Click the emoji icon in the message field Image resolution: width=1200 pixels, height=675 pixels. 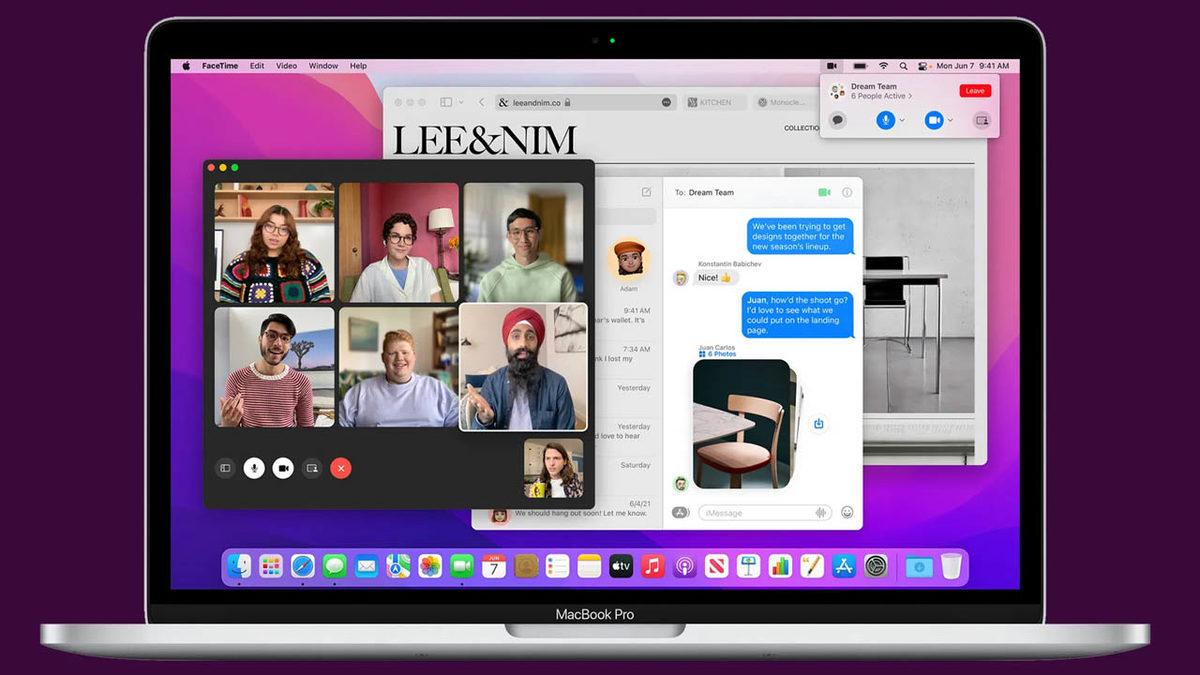click(x=847, y=512)
